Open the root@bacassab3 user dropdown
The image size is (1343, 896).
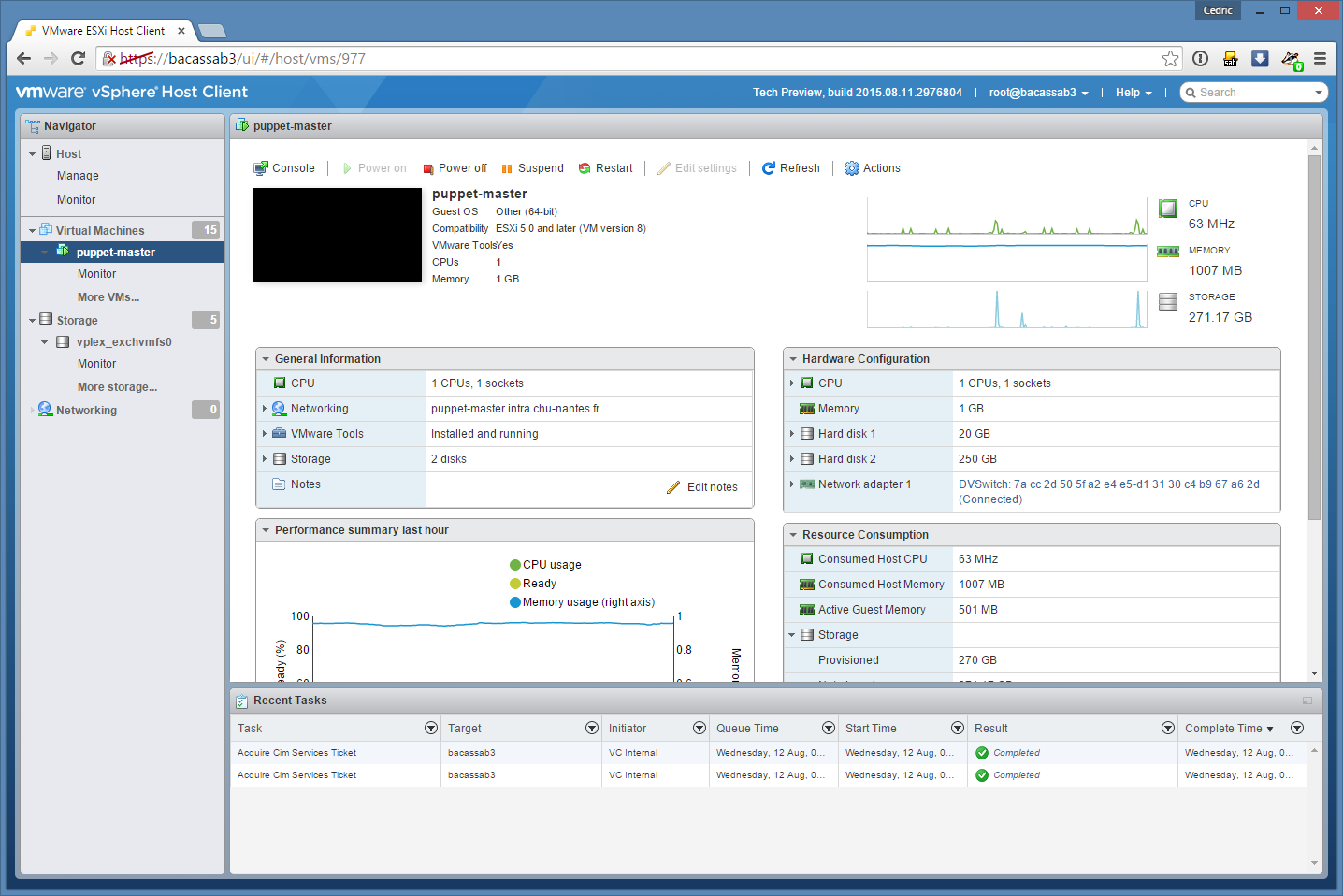(x=1038, y=93)
